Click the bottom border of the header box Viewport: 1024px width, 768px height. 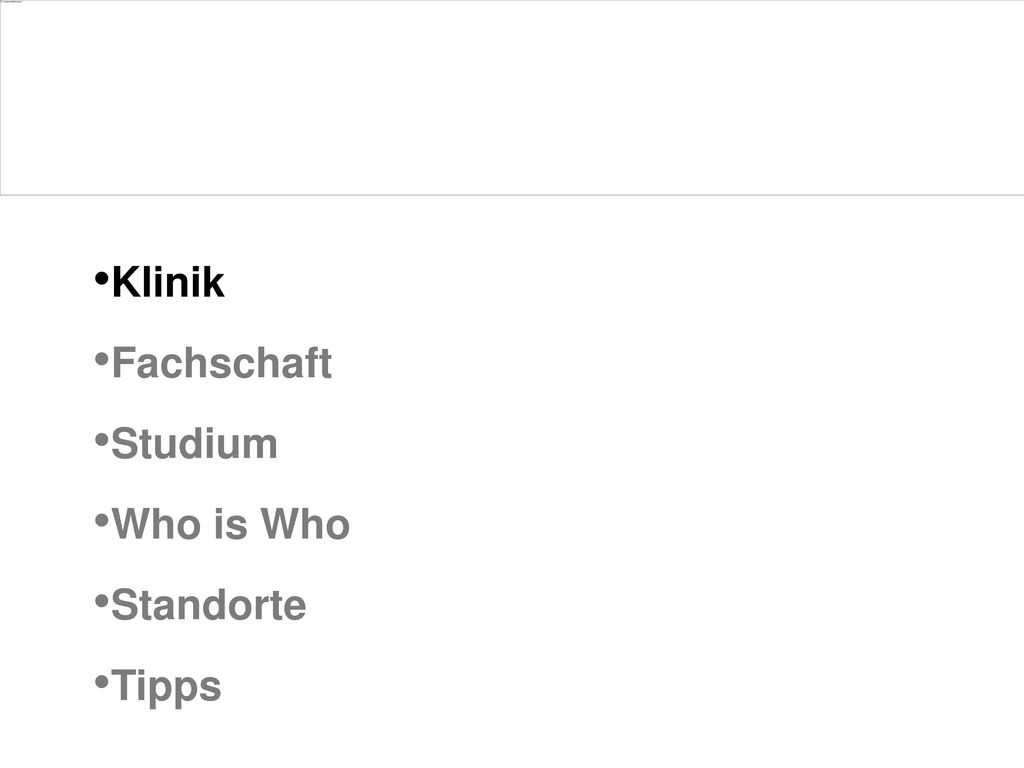pos(512,195)
